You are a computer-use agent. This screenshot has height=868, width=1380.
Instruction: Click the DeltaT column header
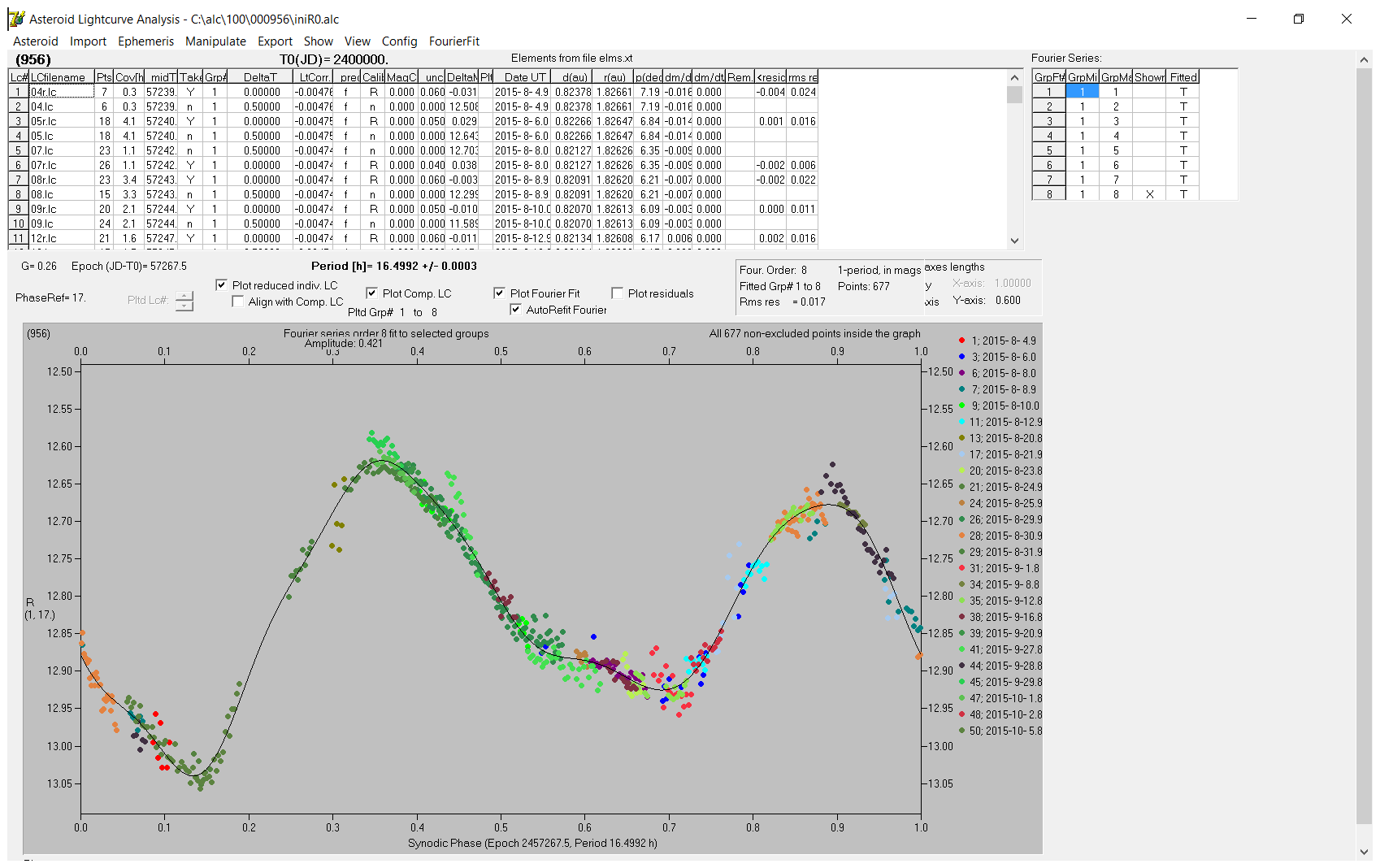coord(260,77)
